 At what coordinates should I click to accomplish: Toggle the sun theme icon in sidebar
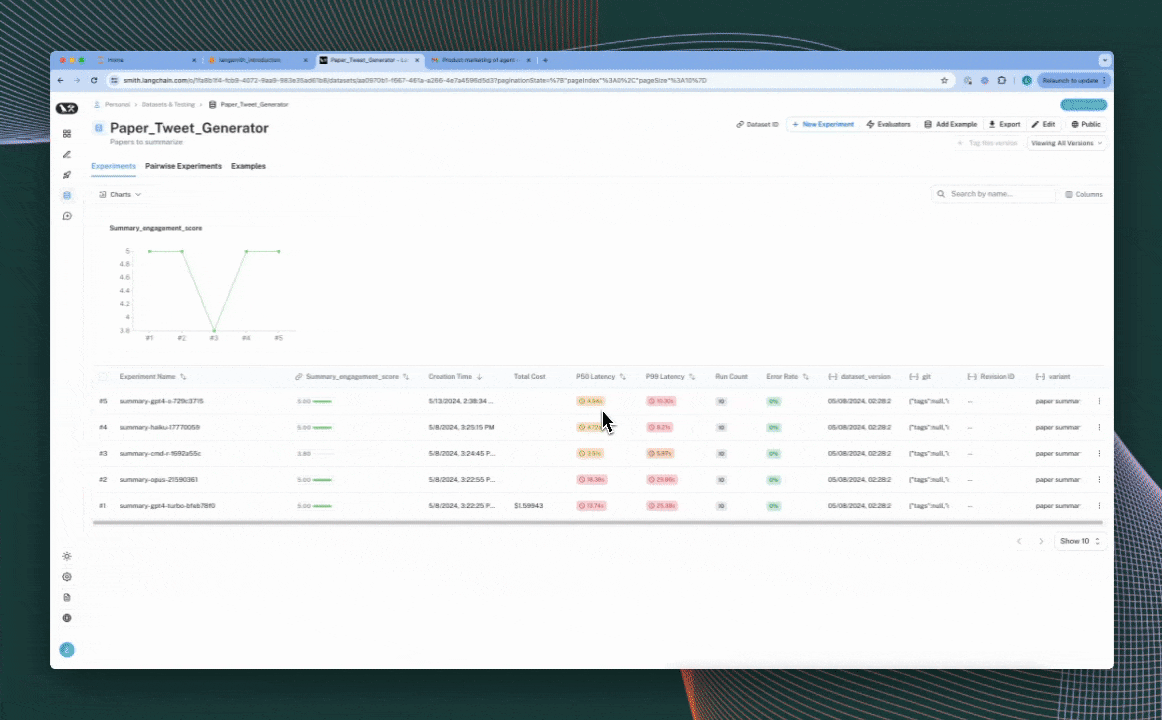point(67,556)
